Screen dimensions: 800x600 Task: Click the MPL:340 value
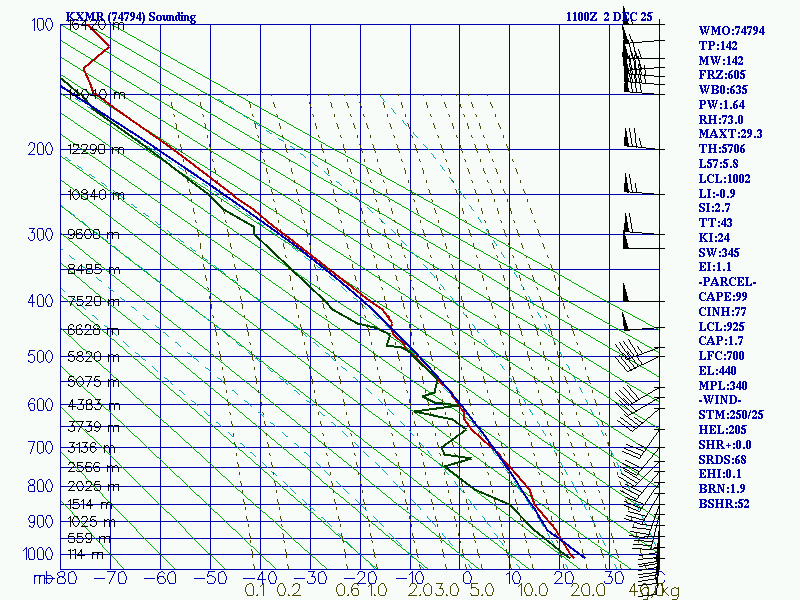point(723,385)
